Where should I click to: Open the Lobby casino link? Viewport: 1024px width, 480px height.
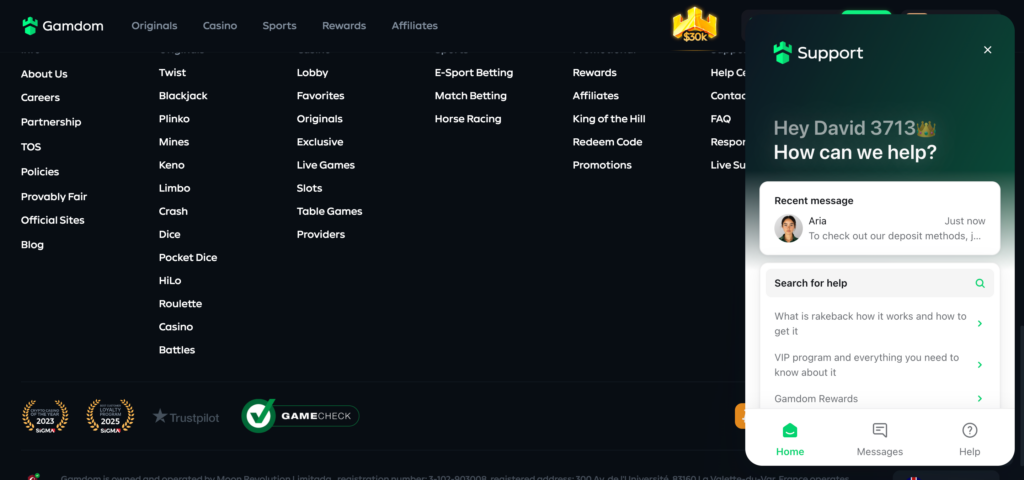pyautogui.click(x=312, y=72)
